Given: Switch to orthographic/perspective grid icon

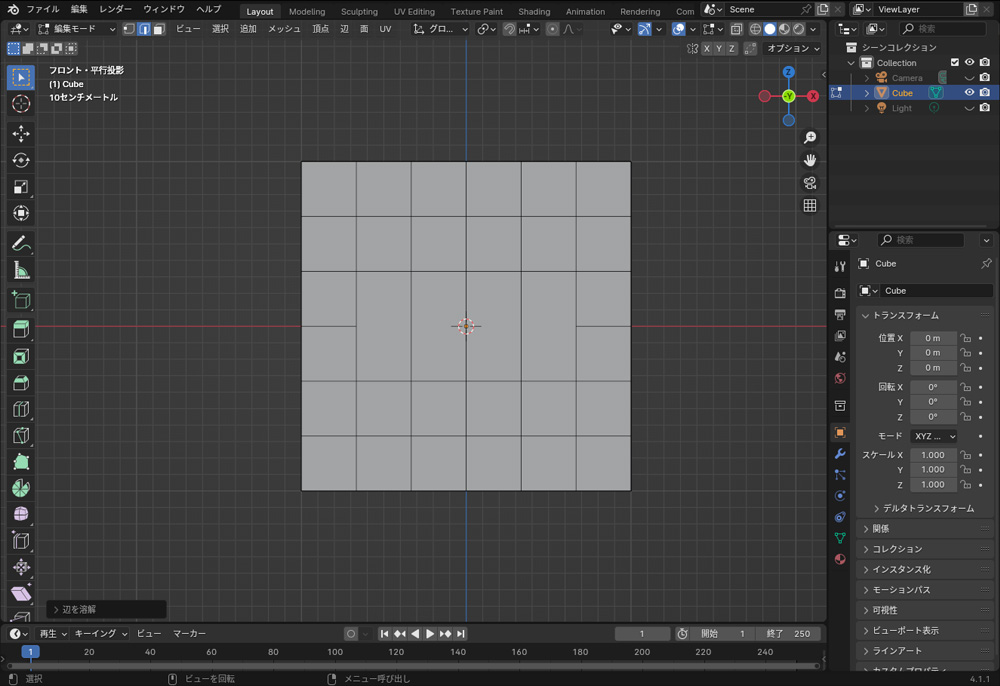Looking at the screenshot, I should 810,206.
